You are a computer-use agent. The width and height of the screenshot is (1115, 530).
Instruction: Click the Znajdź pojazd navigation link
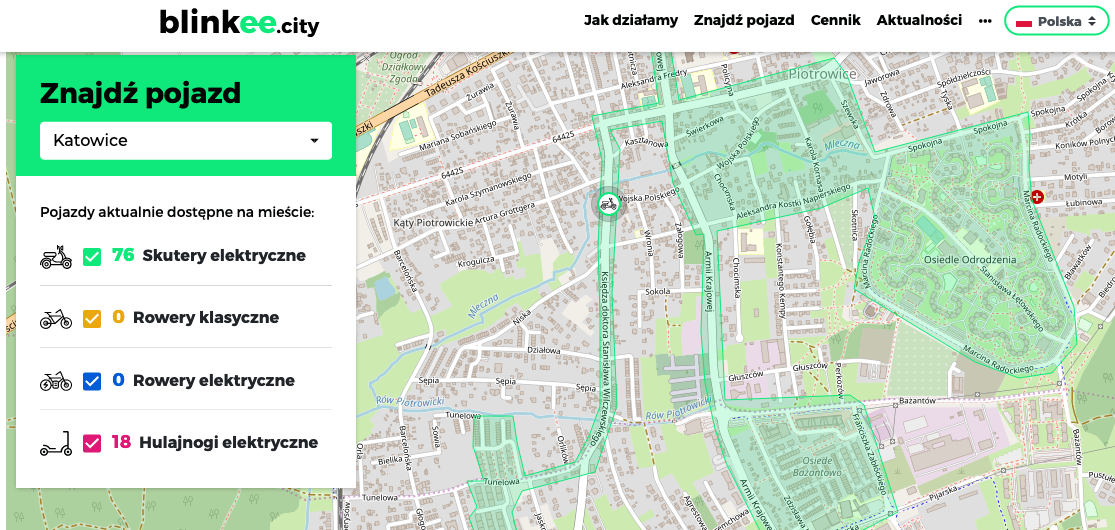click(744, 20)
